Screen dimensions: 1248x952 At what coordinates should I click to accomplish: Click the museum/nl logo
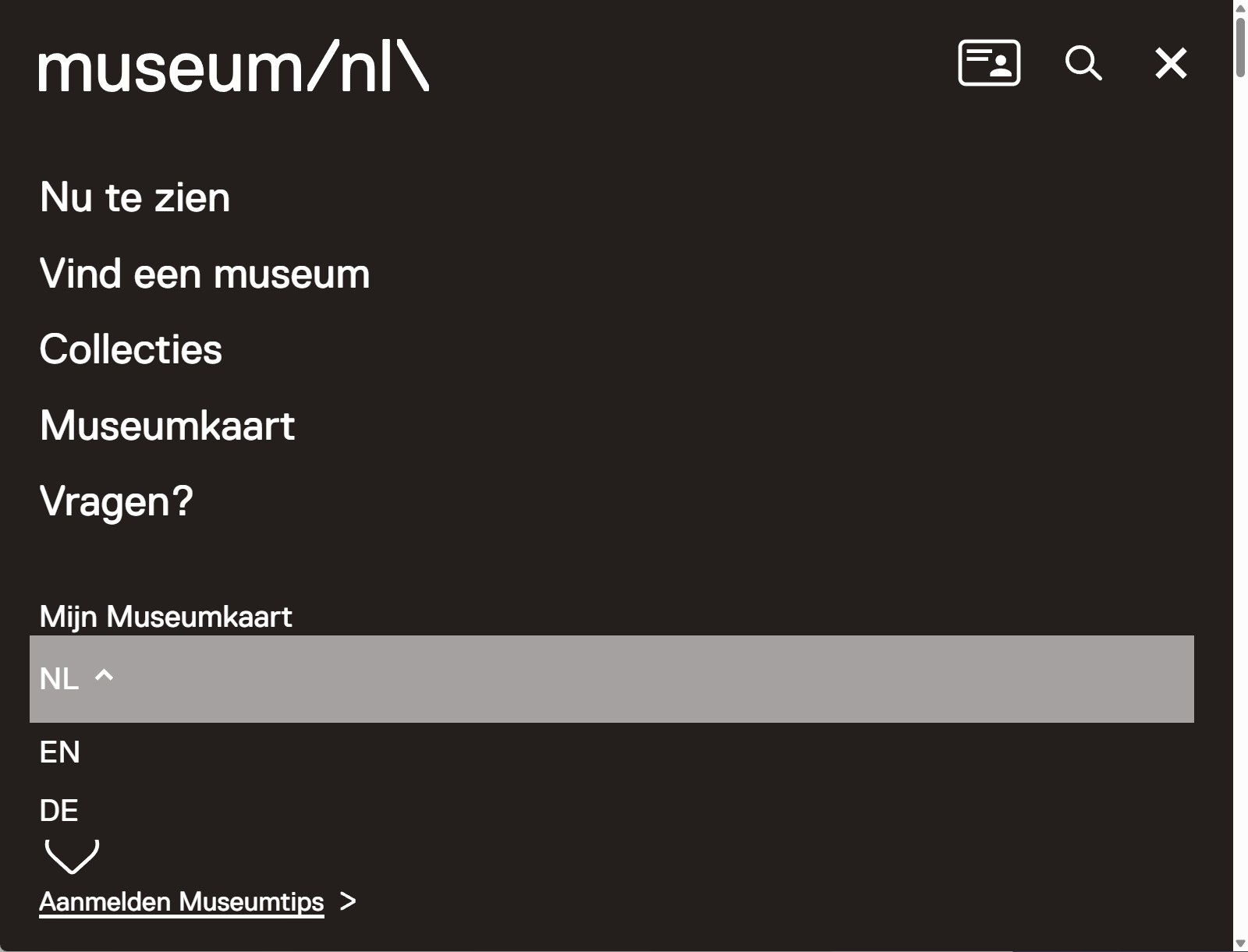[x=233, y=67]
